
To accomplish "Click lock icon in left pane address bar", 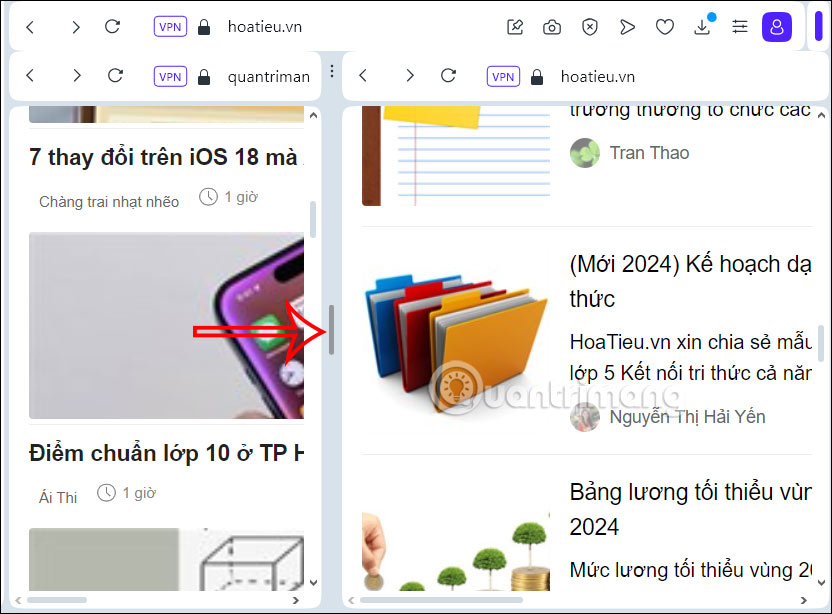I will [204, 77].
